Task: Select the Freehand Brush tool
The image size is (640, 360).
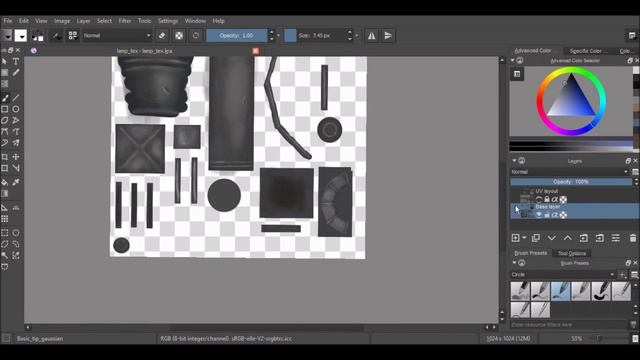Action: pyautogui.click(x=5, y=98)
